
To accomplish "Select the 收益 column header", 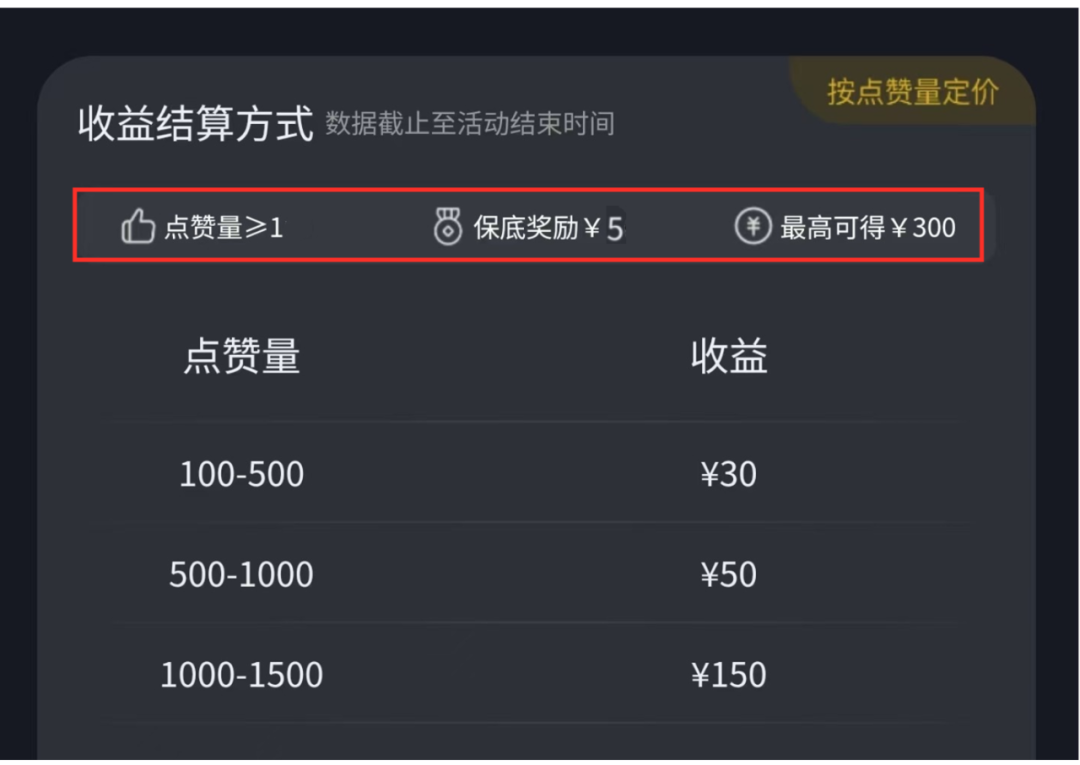I will [x=729, y=357].
